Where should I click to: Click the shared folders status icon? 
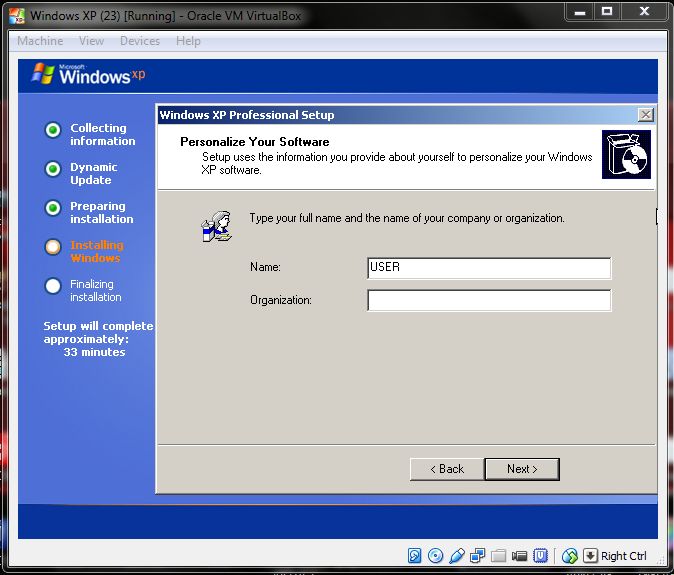tap(498, 556)
